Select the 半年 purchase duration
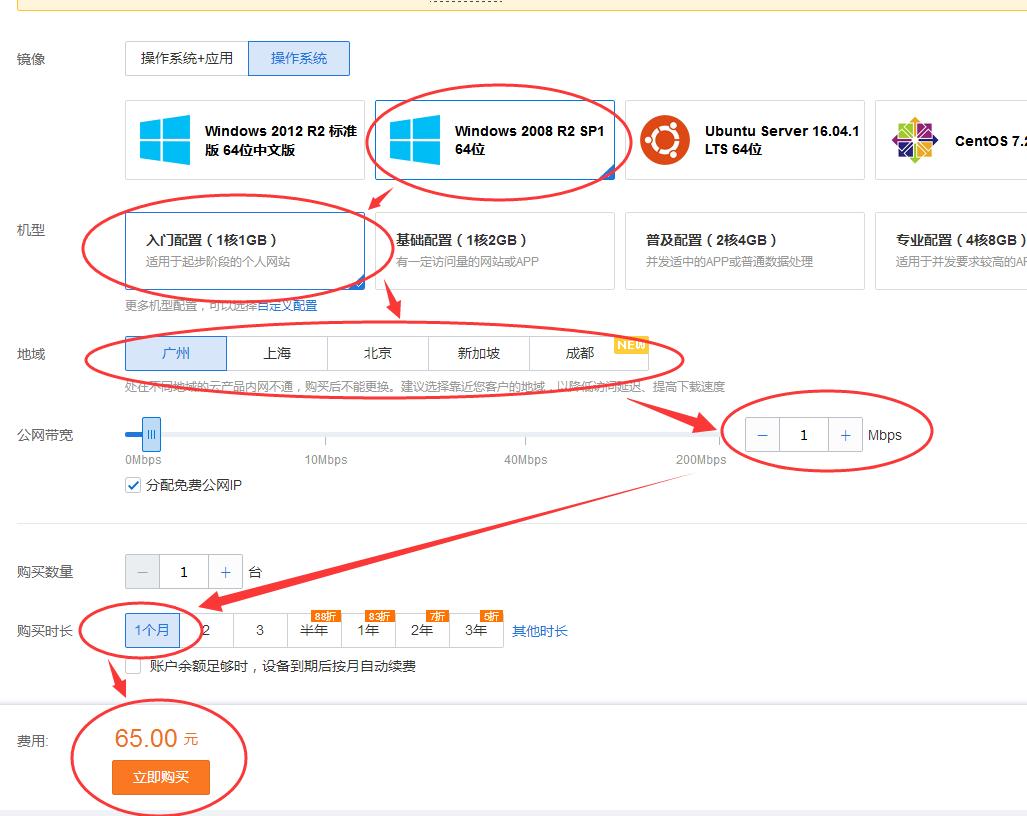Image resolution: width=1027 pixels, height=816 pixels. [x=314, y=631]
